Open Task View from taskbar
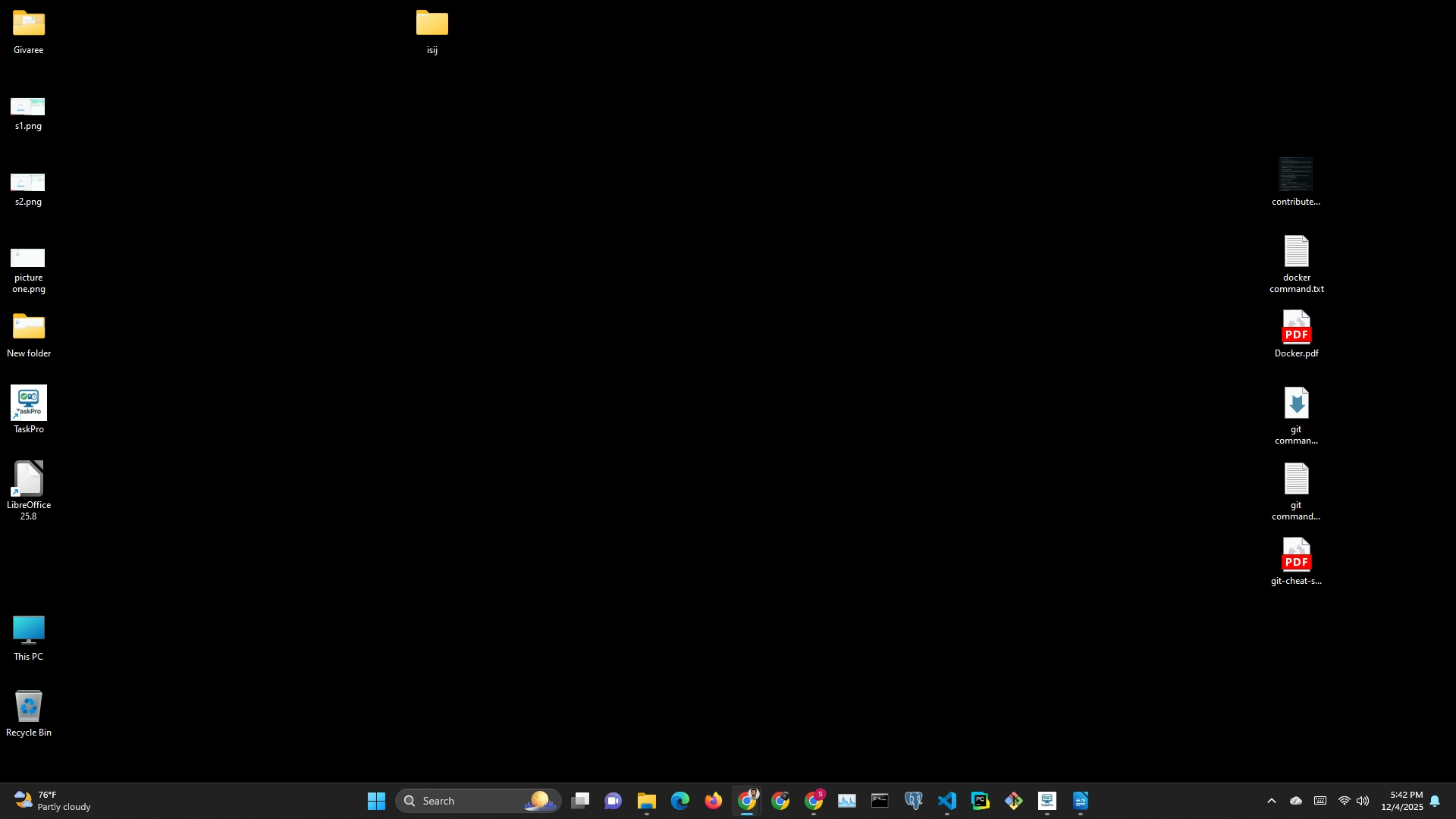Image resolution: width=1456 pixels, height=819 pixels. pyautogui.click(x=580, y=801)
